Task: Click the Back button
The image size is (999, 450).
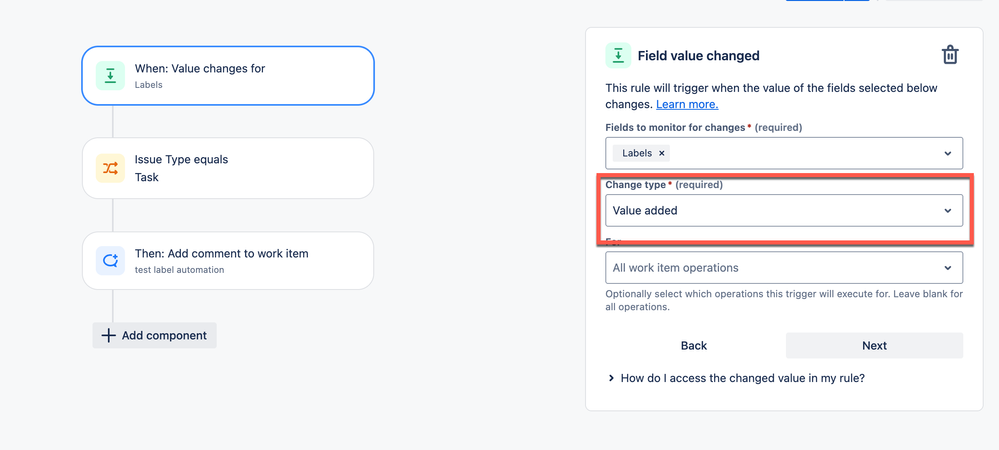Action: tap(694, 345)
